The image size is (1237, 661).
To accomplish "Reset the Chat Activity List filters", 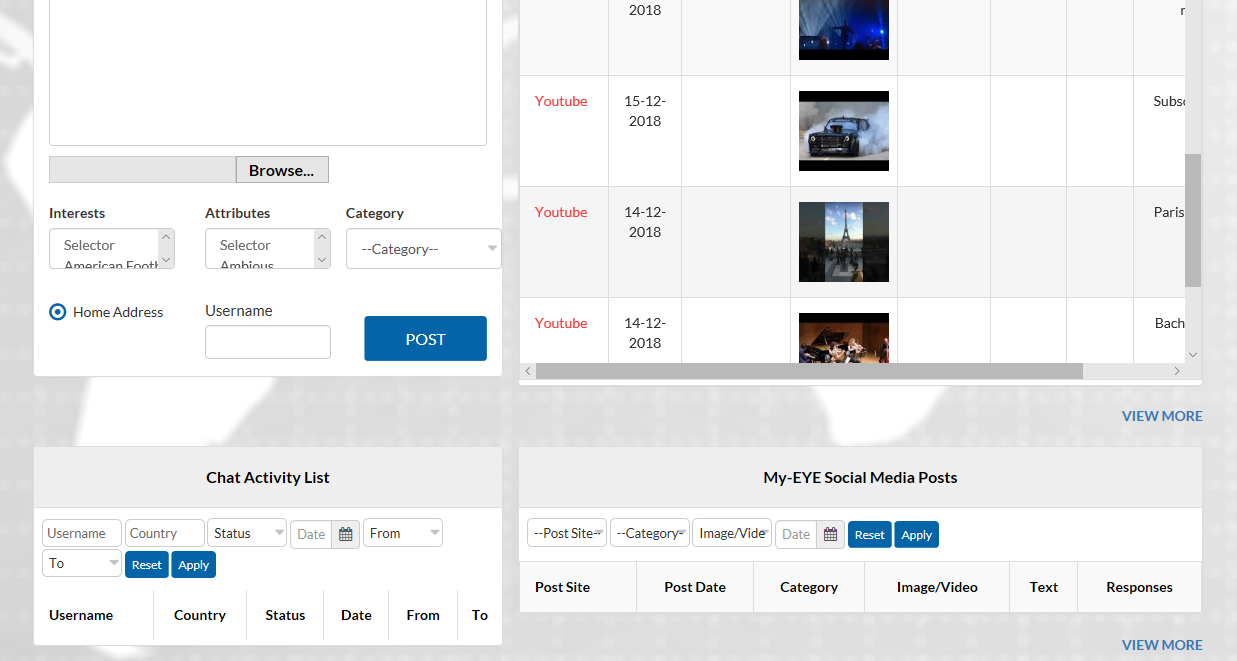I will (x=147, y=565).
